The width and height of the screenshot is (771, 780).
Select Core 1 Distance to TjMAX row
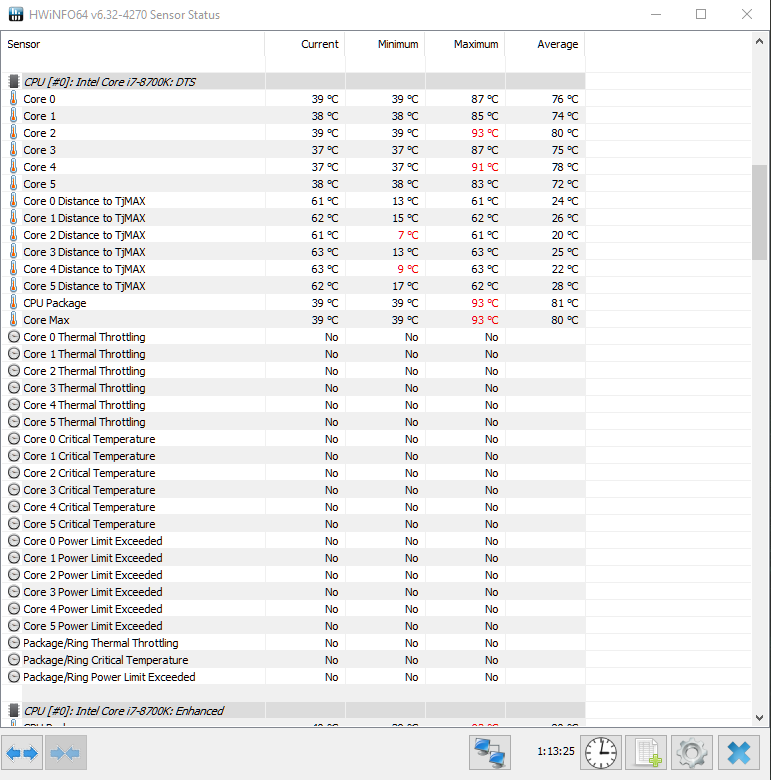[293, 218]
